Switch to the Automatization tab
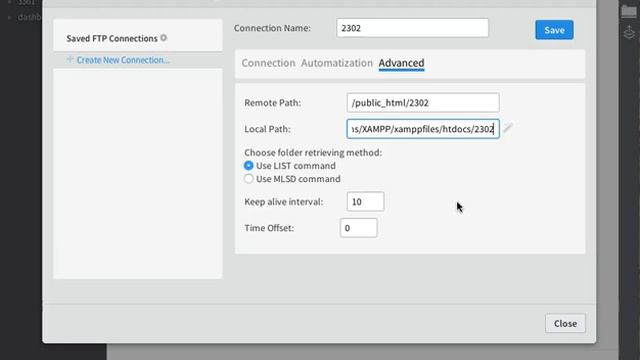This screenshot has height=360, width=640. pos(337,63)
